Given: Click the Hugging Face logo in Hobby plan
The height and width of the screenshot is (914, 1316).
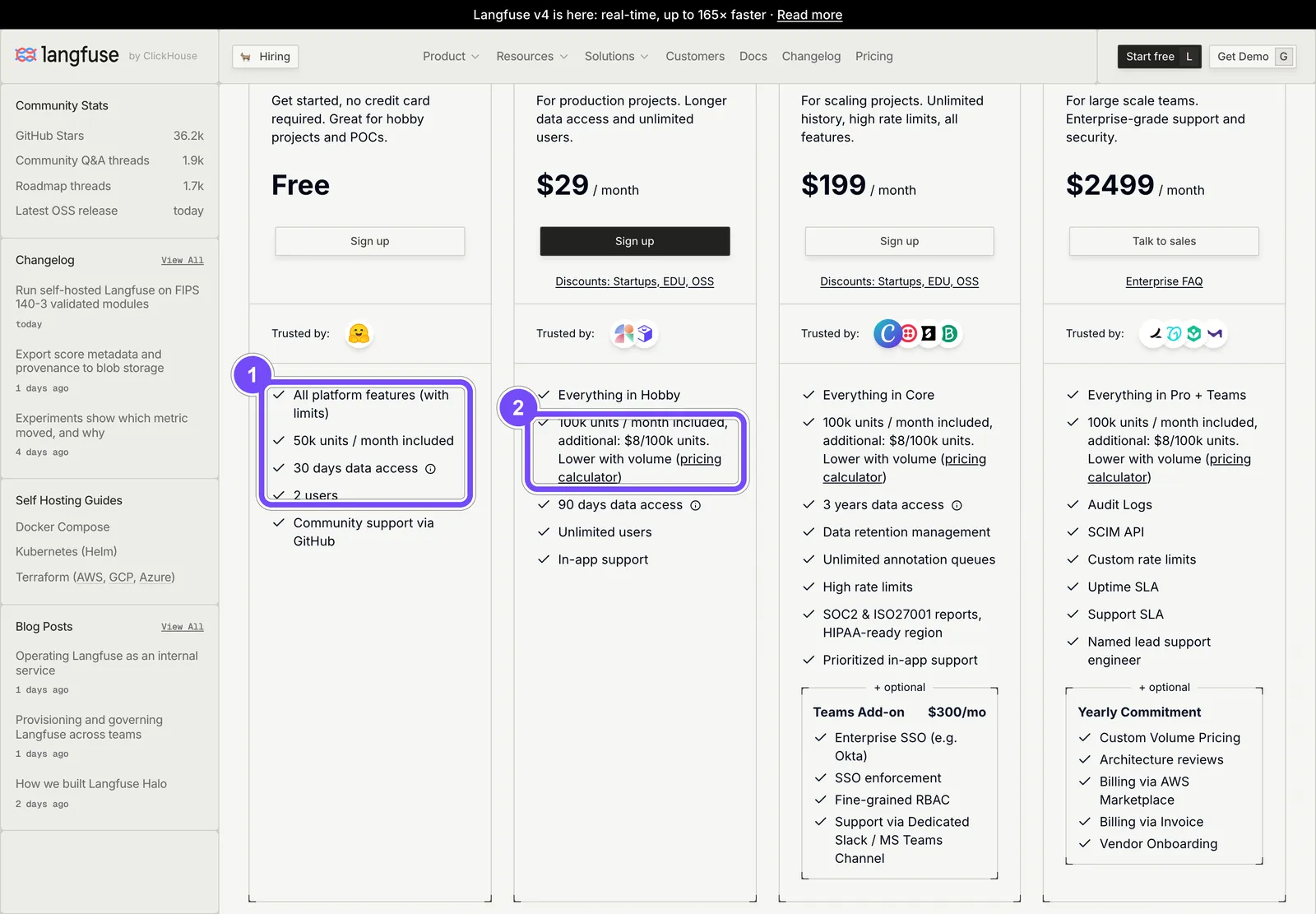Looking at the screenshot, I should (359, 333).
